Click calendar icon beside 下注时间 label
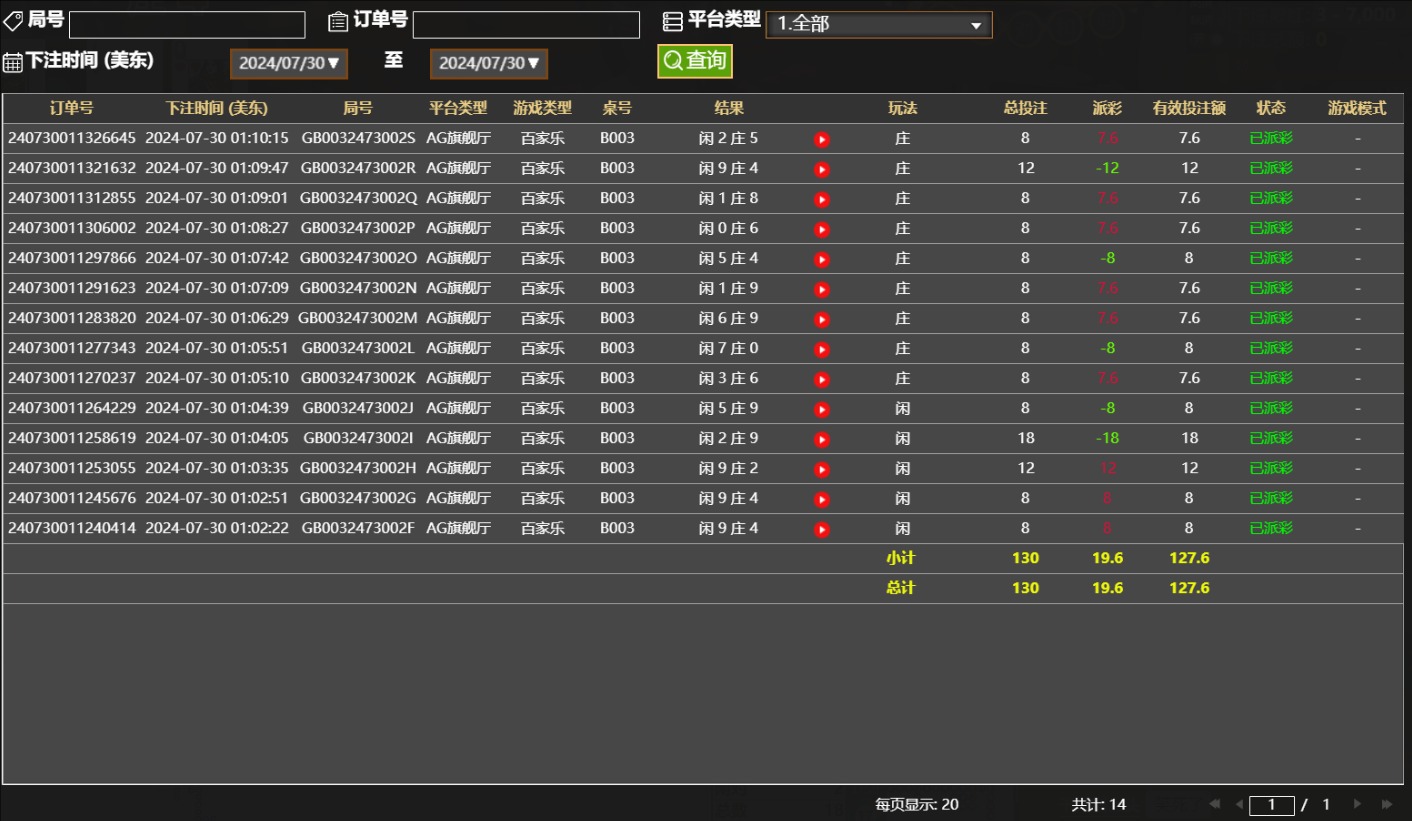 coord(13,62)
